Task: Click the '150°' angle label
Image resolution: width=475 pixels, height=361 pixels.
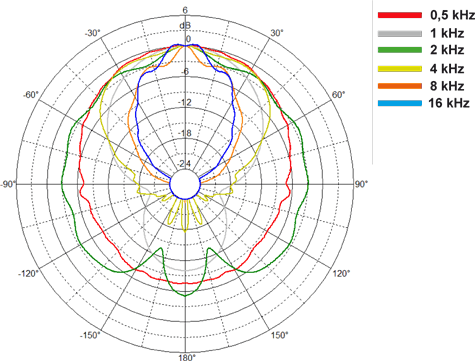Action: coord(279,335)
